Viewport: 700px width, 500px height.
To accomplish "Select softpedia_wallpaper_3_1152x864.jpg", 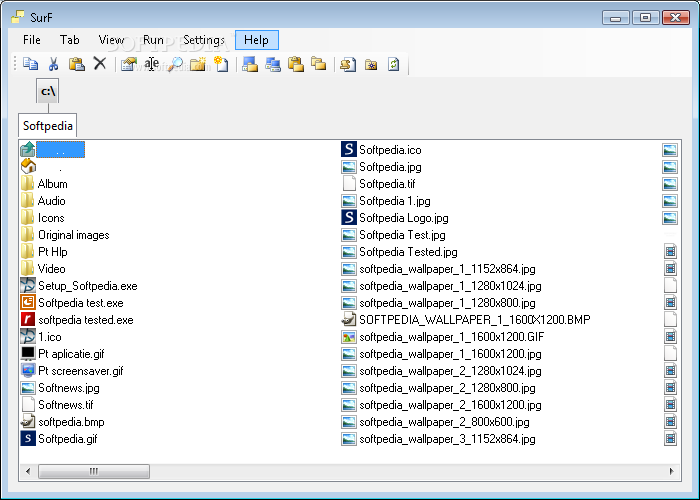I will [447, 438].
